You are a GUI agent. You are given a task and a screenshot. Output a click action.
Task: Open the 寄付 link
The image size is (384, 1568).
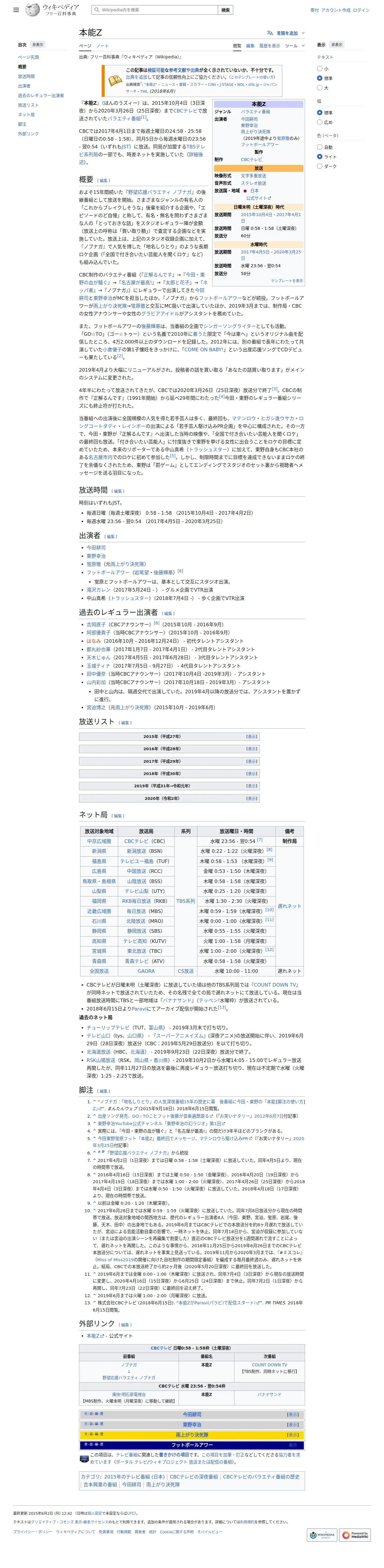[x=314, y=10]
